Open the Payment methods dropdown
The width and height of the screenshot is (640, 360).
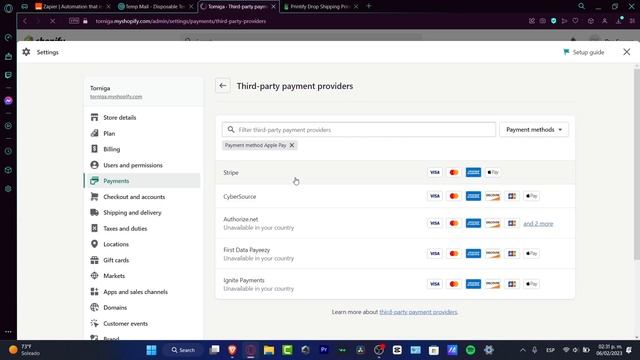(533, 130)
